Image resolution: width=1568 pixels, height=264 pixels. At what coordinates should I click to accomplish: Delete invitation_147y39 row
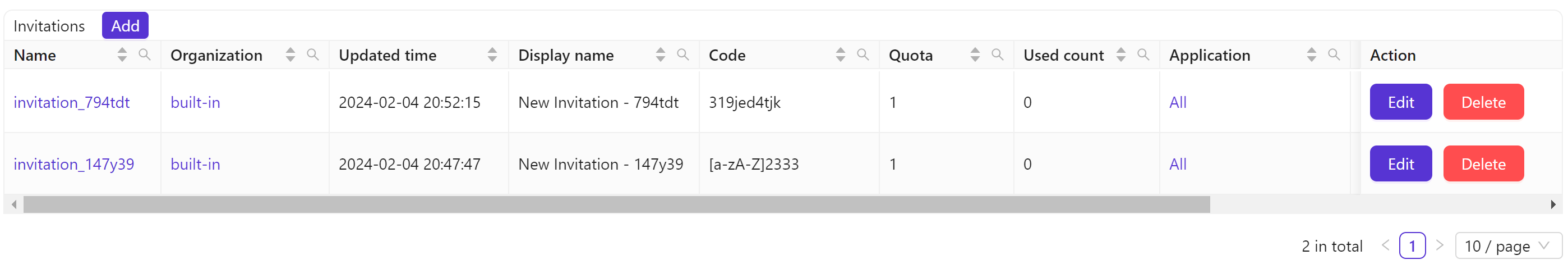(x=1483, y=164)
